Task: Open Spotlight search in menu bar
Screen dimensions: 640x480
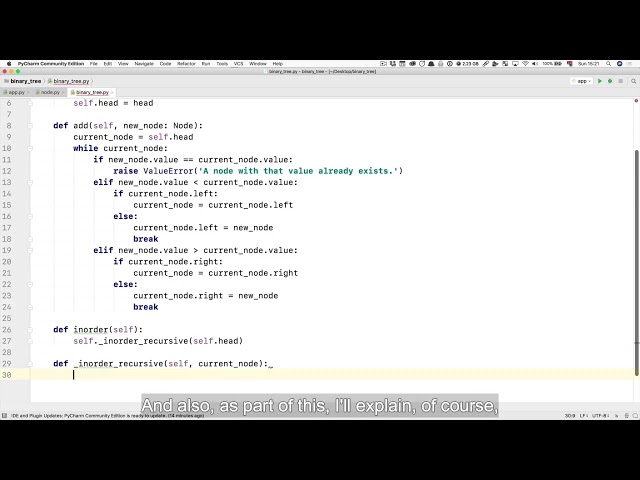Action: coord(609,64)
